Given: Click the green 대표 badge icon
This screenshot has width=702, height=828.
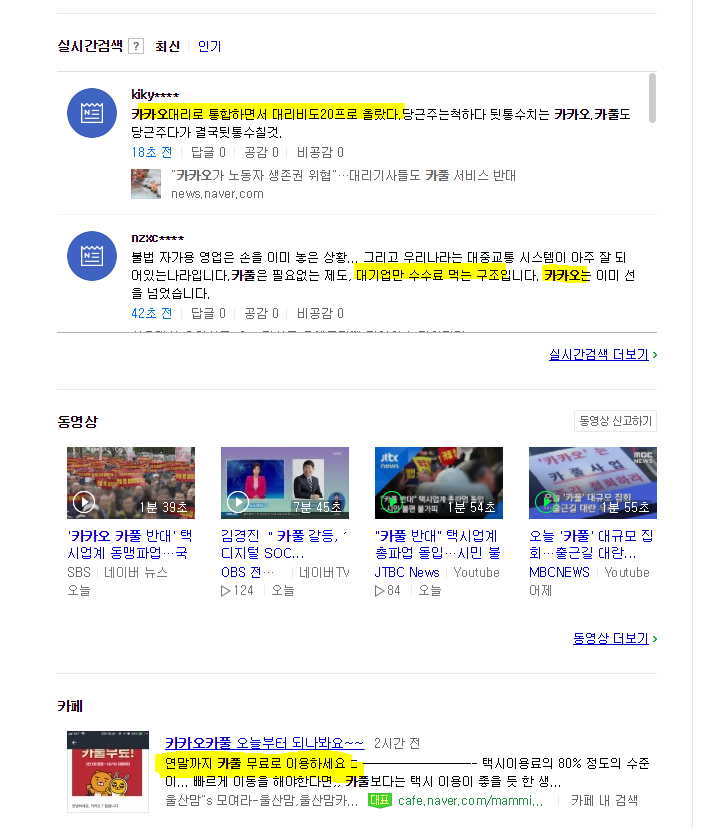Looking at the screenshot, I should coord(379,801).
